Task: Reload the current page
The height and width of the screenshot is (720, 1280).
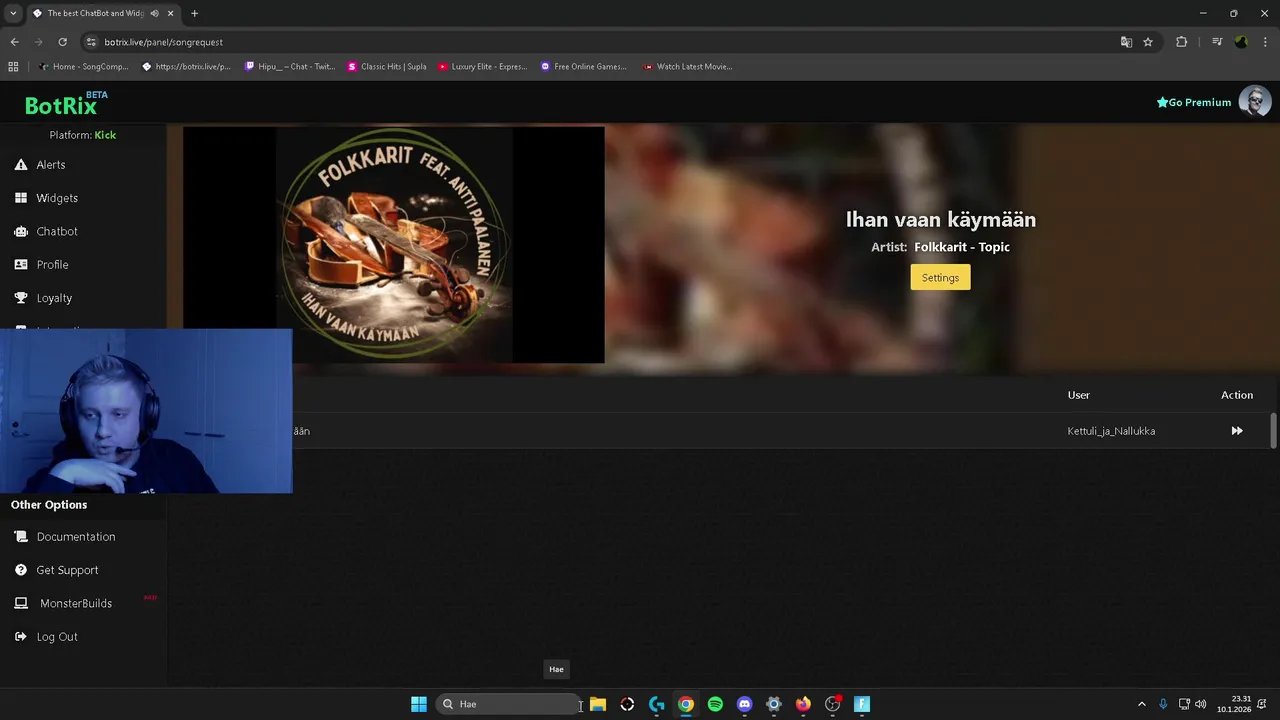Action: (62, 42)
